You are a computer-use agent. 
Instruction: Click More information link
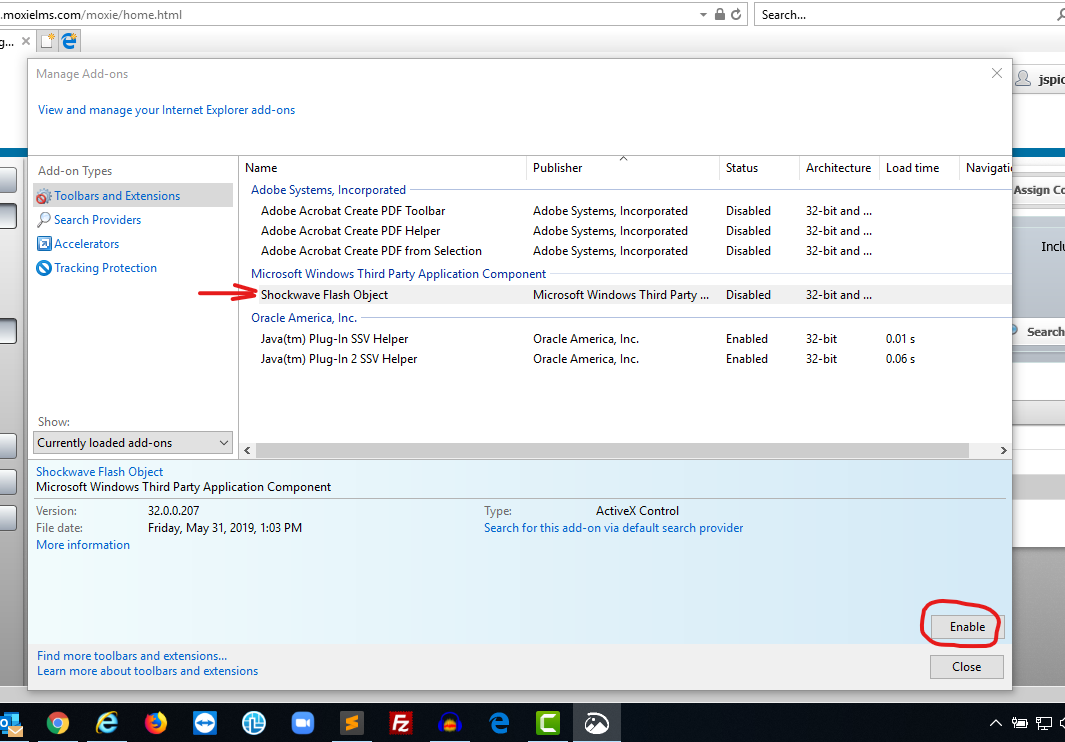pyautogui.click(x=83, y=545)
